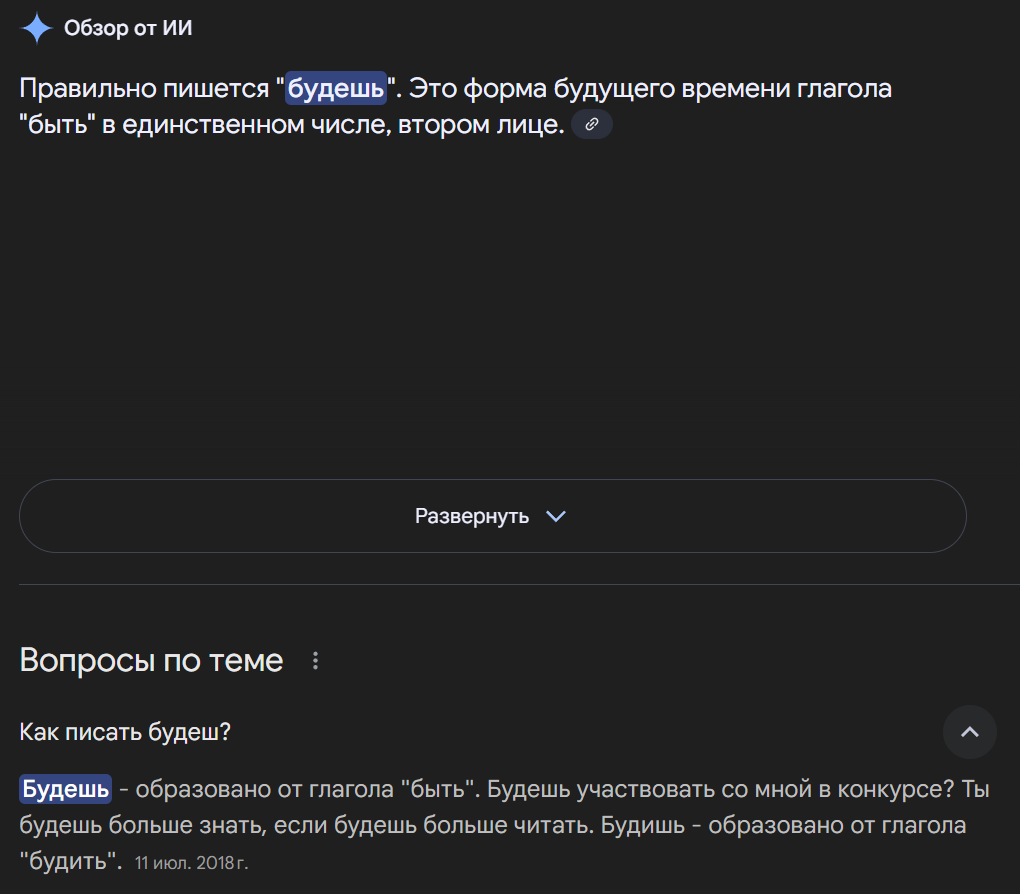Click the date "11 июл. 2018 г."

pyautogui.click(x=191, y=862)
